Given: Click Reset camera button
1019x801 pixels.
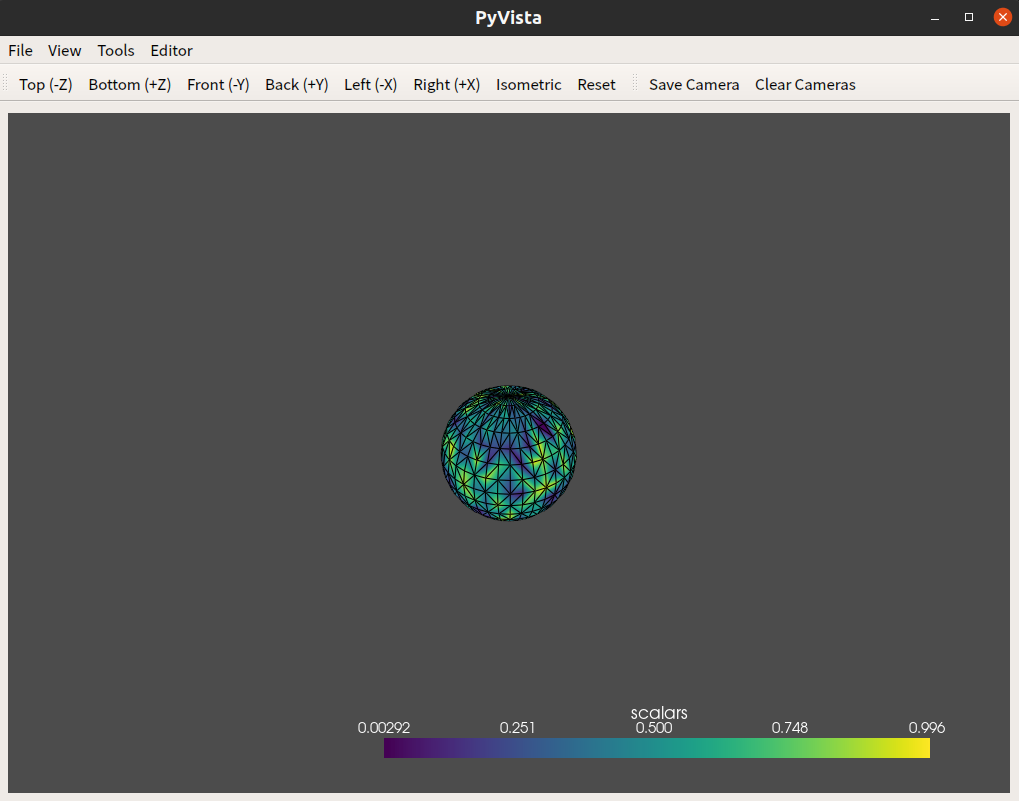Looking at the screenshot, I should coord(596,84).
